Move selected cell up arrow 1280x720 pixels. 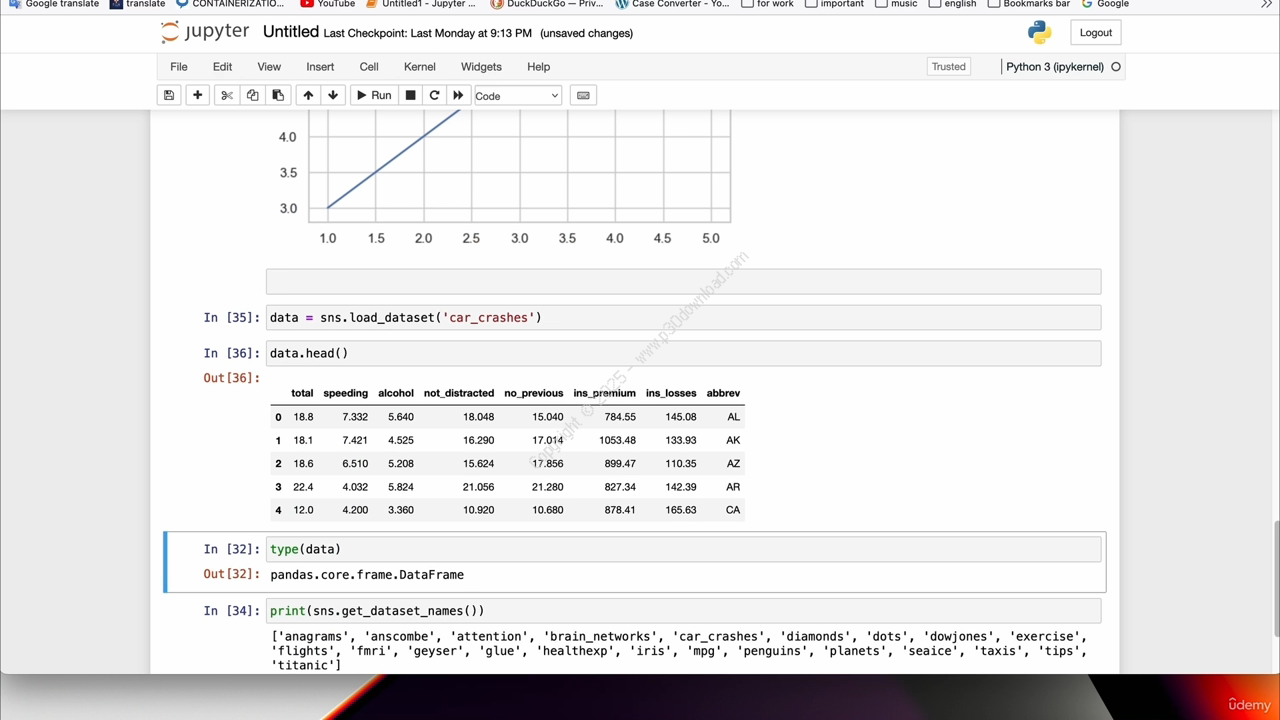tap(308, 96)
